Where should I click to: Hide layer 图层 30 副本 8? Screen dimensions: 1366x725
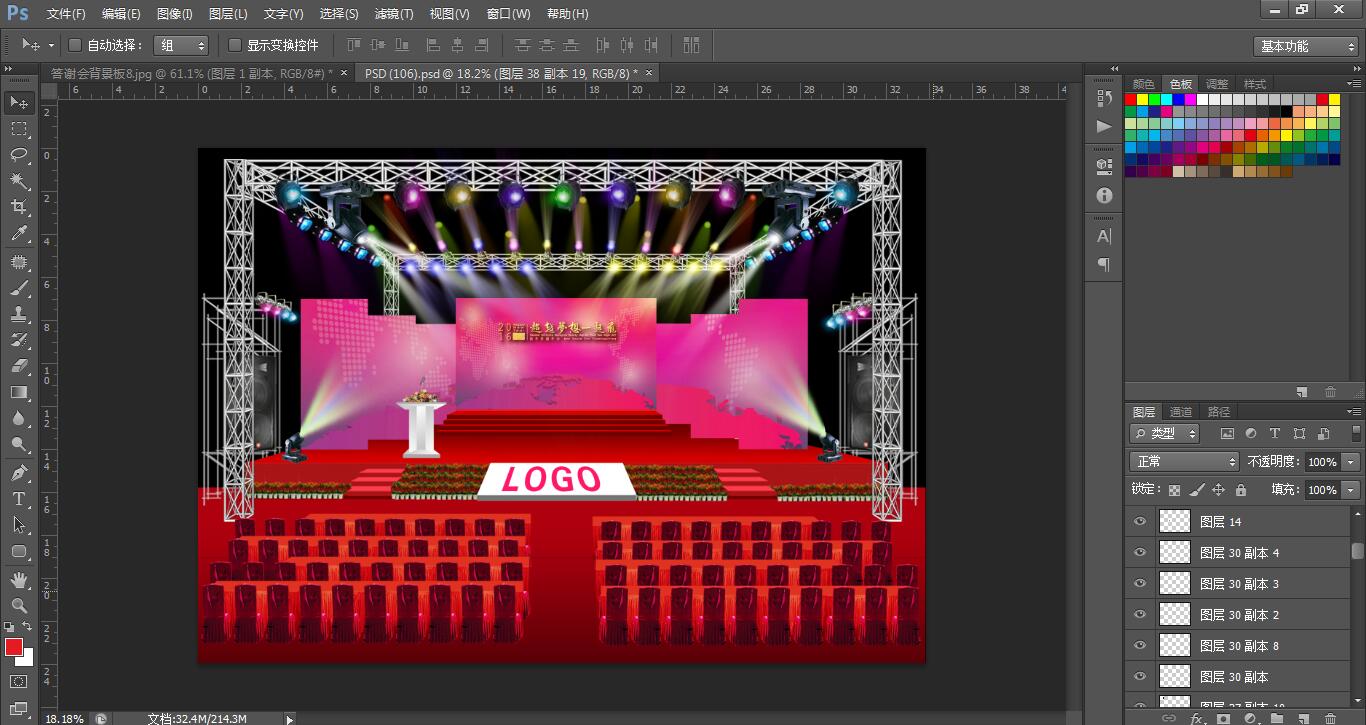[1139, 645]
